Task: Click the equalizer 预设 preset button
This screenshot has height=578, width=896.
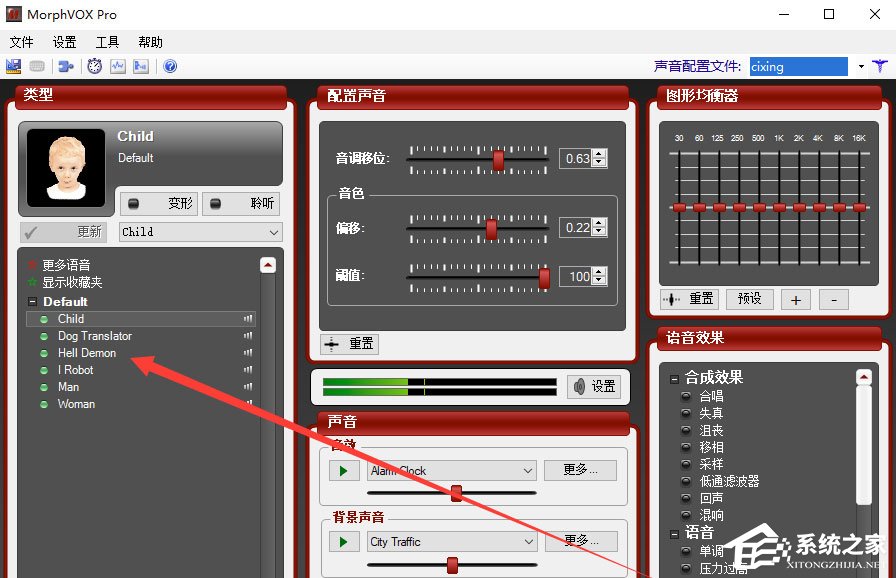Action: 749,299
